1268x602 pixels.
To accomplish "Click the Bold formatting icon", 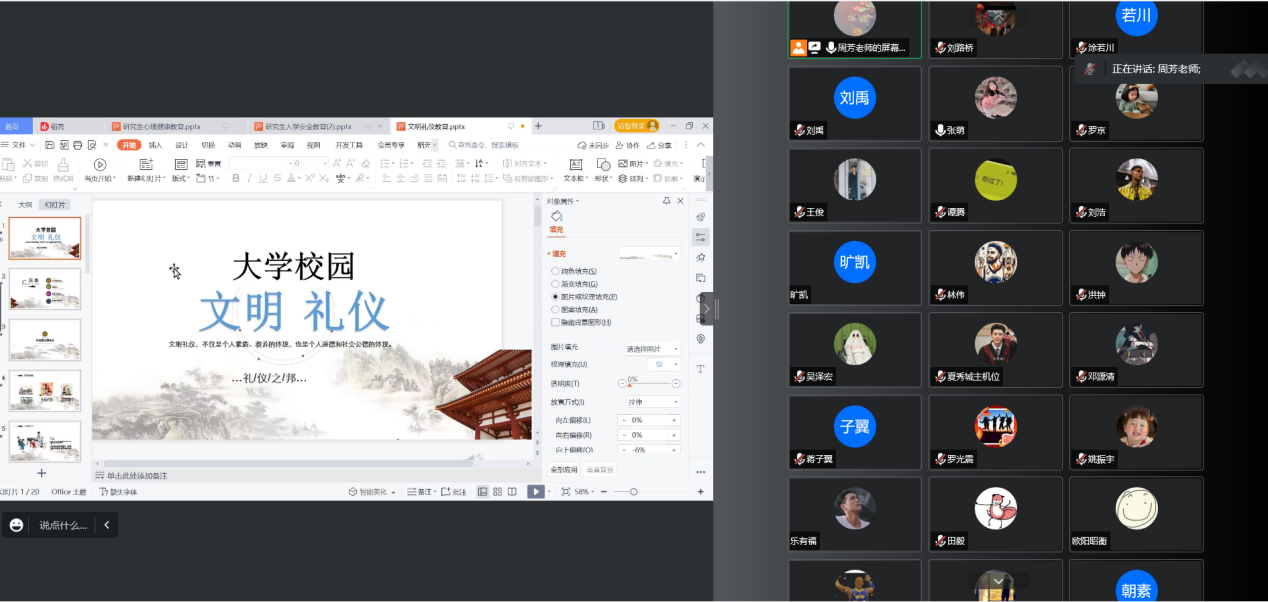I will [x=236, y=178].
